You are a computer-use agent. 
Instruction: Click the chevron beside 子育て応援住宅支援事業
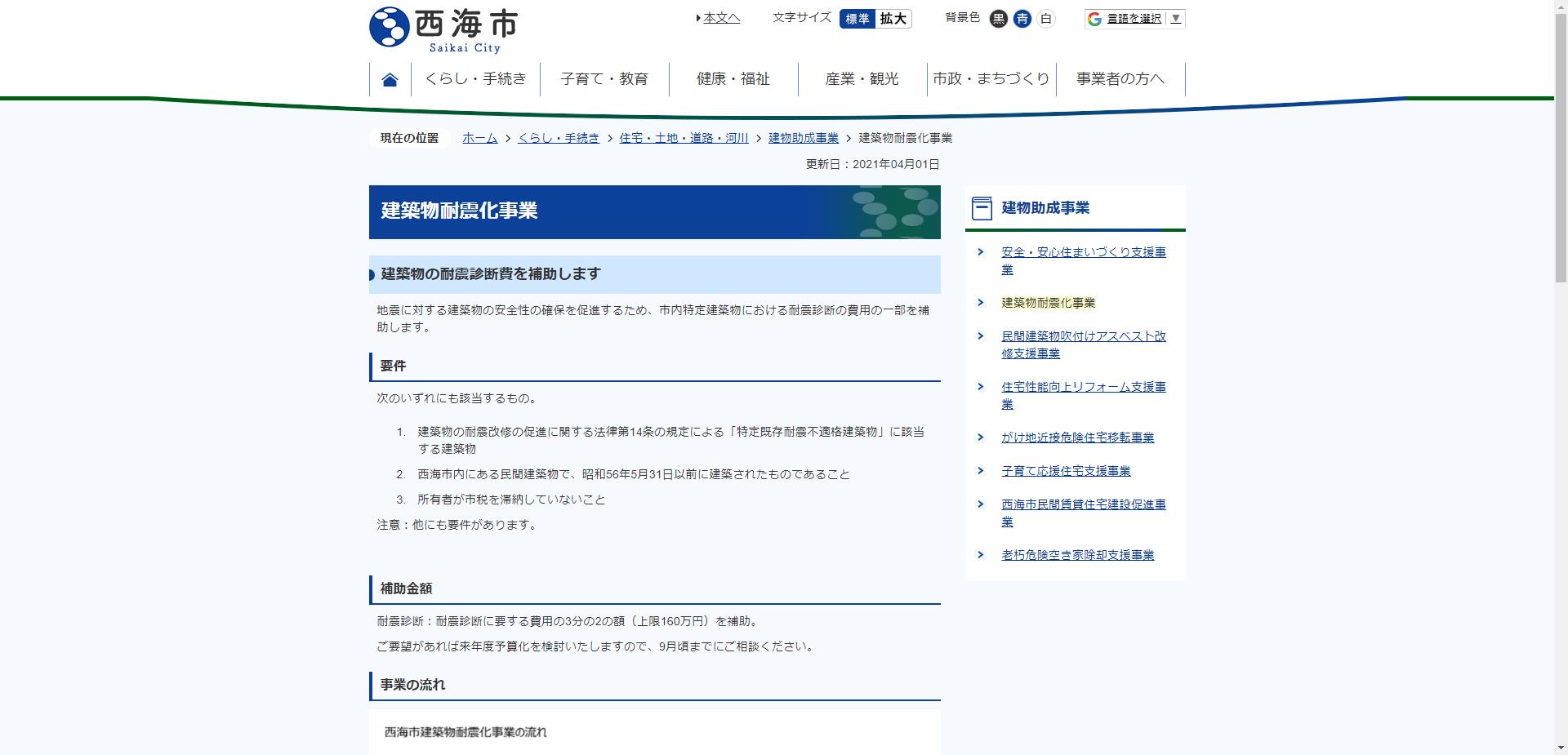tap(981, 470)
